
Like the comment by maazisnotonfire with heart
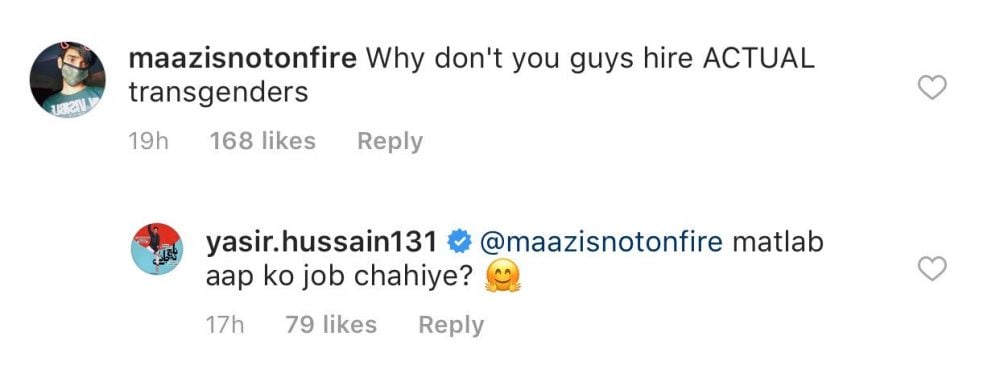[x=932, y=87]
